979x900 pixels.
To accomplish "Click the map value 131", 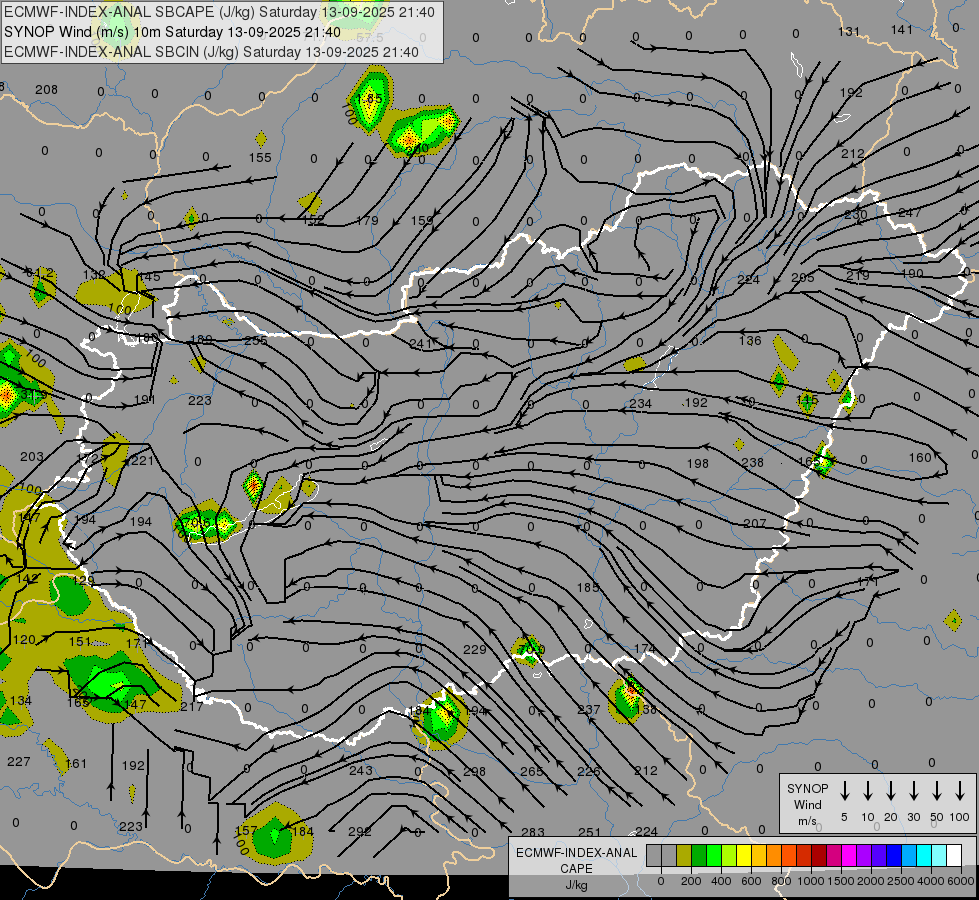I will (849, 32).
